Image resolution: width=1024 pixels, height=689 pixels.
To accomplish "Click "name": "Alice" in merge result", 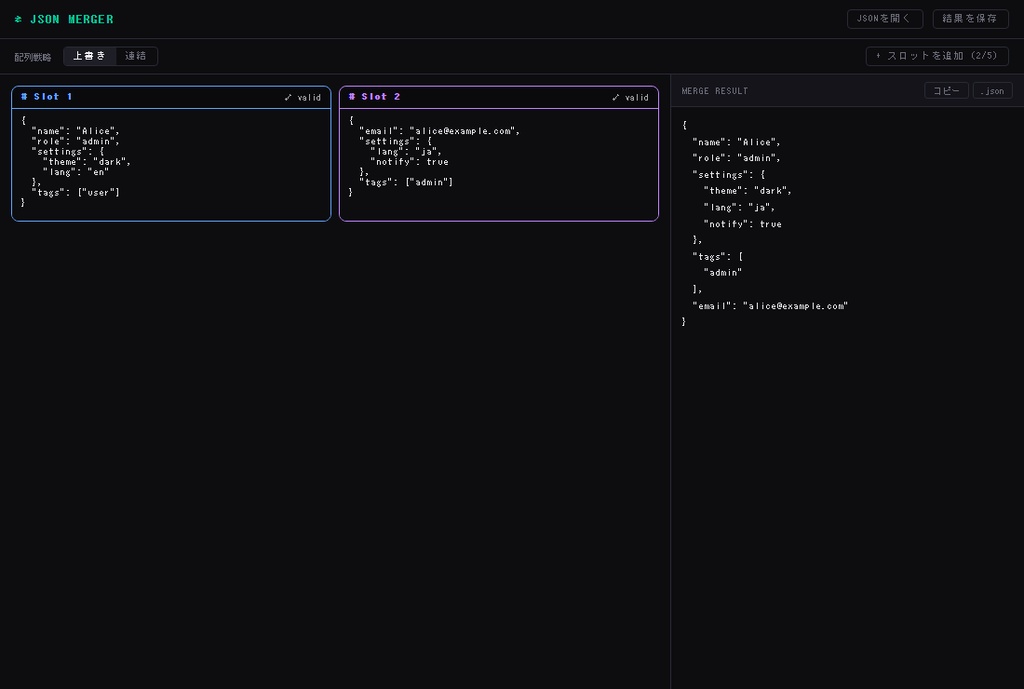I will 737,142.
